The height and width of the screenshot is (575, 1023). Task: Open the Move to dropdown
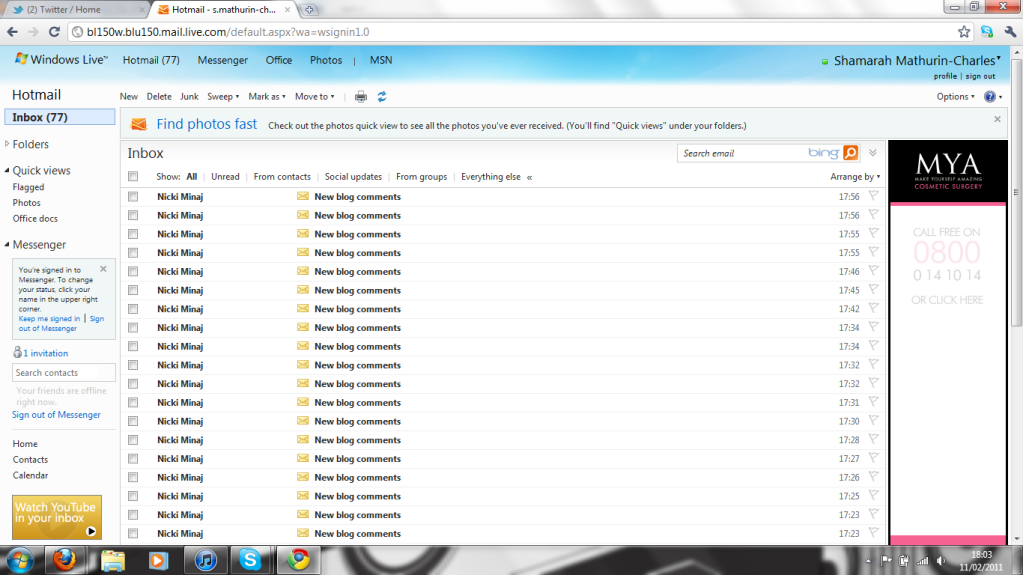click(x=314, y=97)
